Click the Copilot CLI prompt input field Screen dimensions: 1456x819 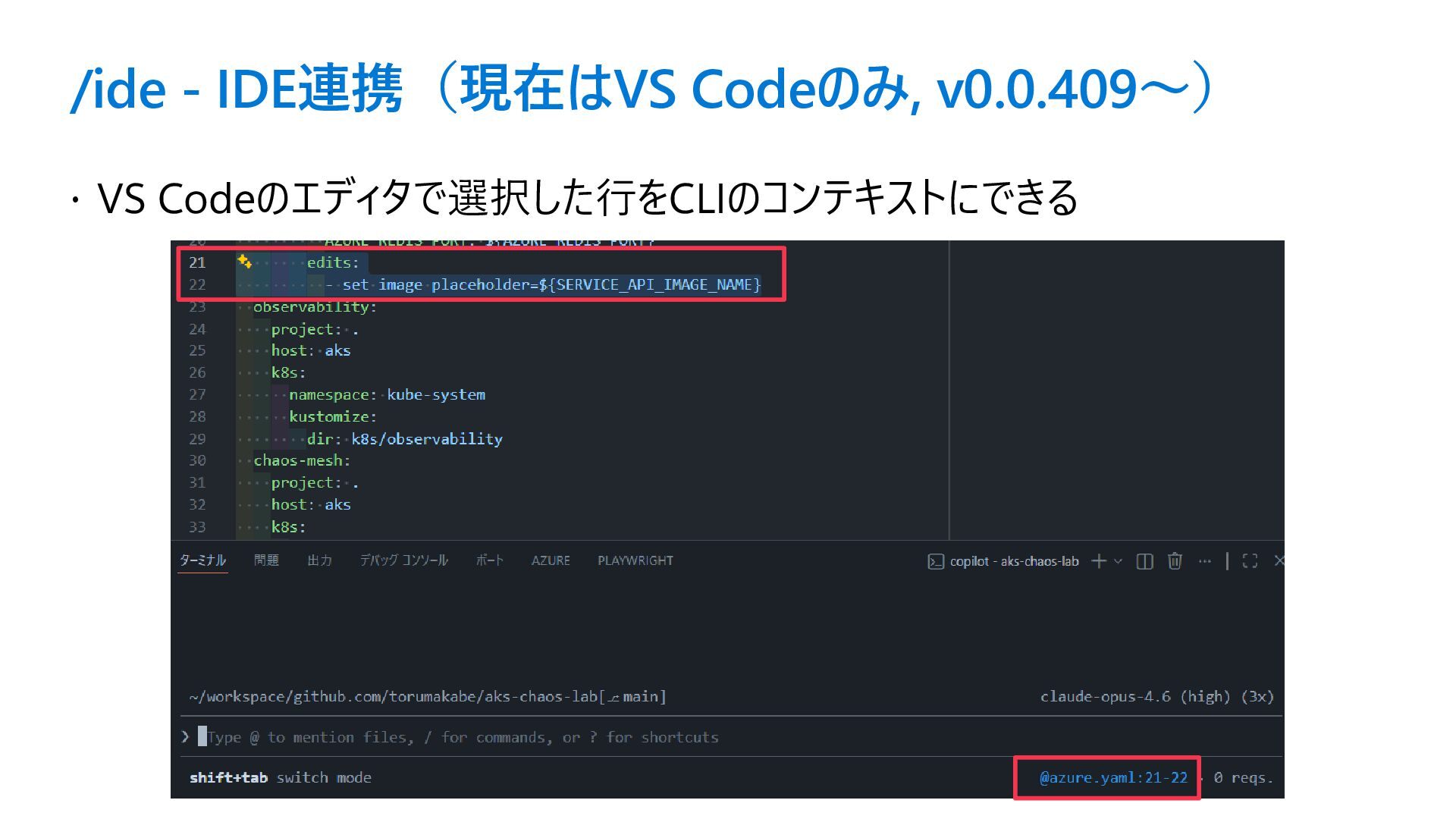coord(463,737)
